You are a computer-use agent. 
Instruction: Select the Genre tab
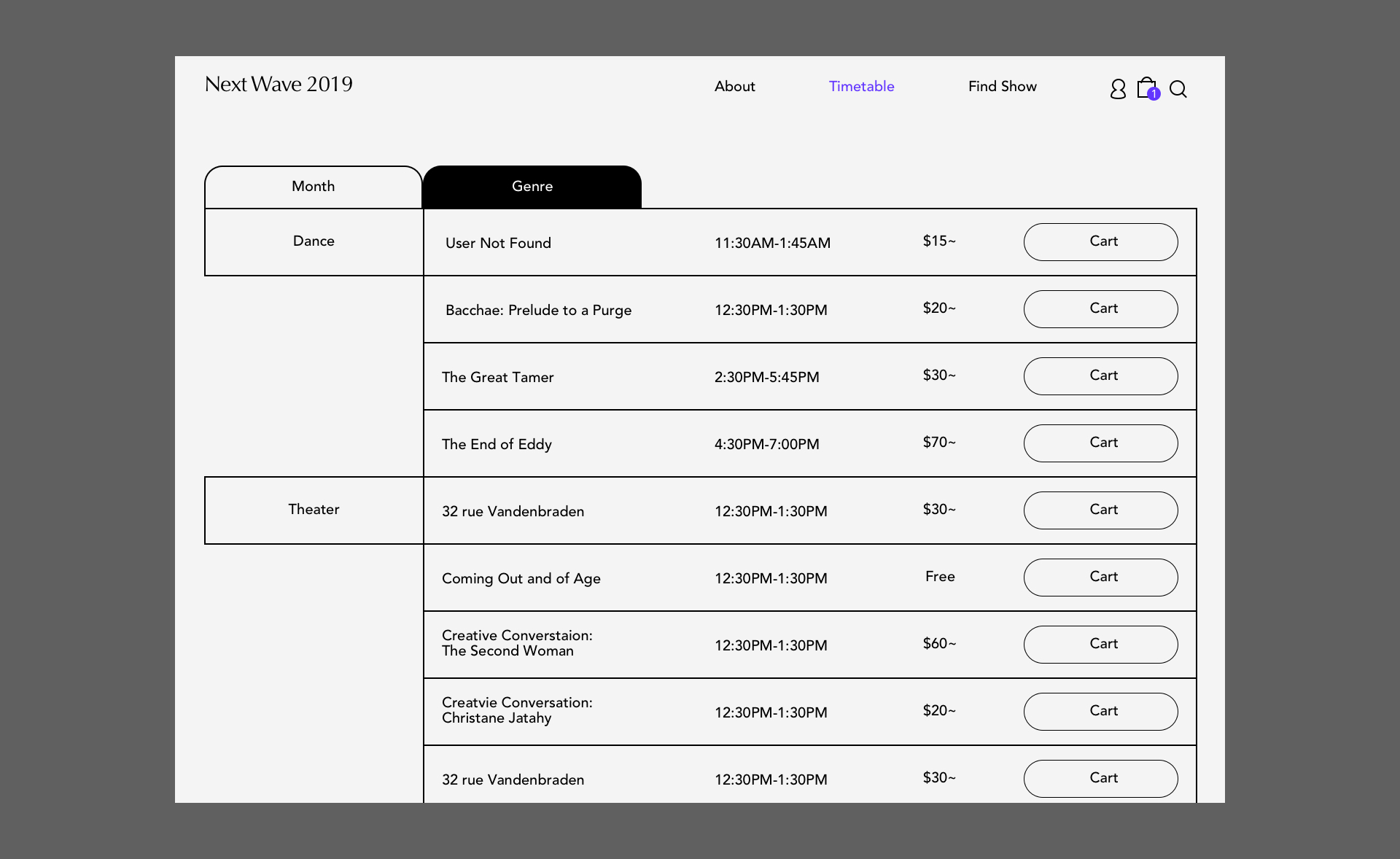(532, 187)
